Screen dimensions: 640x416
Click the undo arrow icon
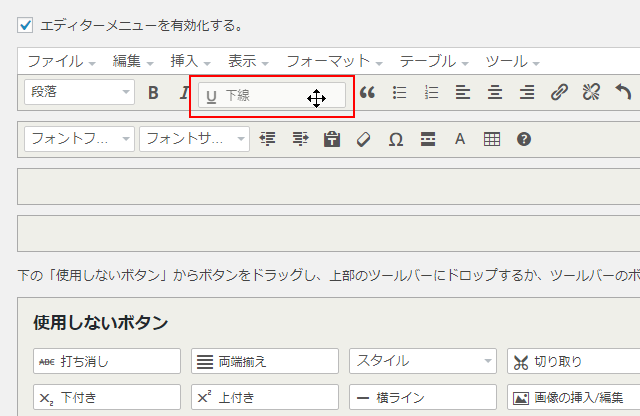pyautogui.click(x=623, y=93)
